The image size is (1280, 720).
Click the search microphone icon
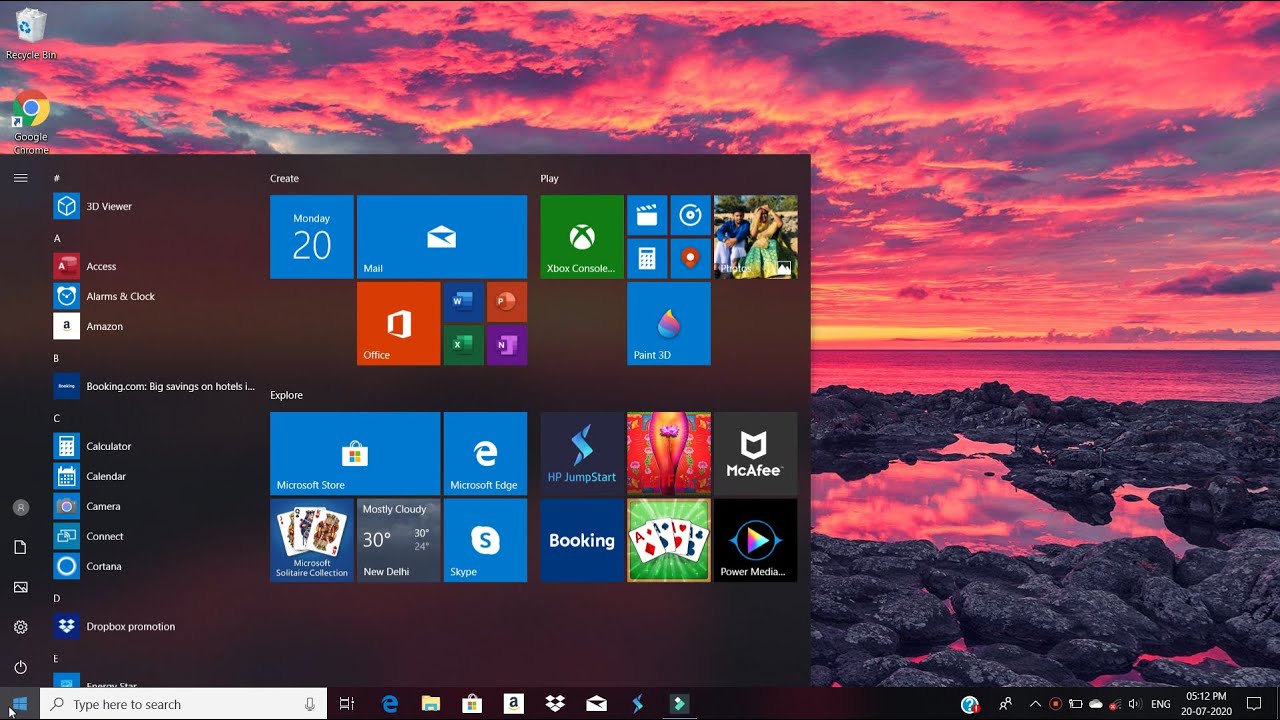310,704
